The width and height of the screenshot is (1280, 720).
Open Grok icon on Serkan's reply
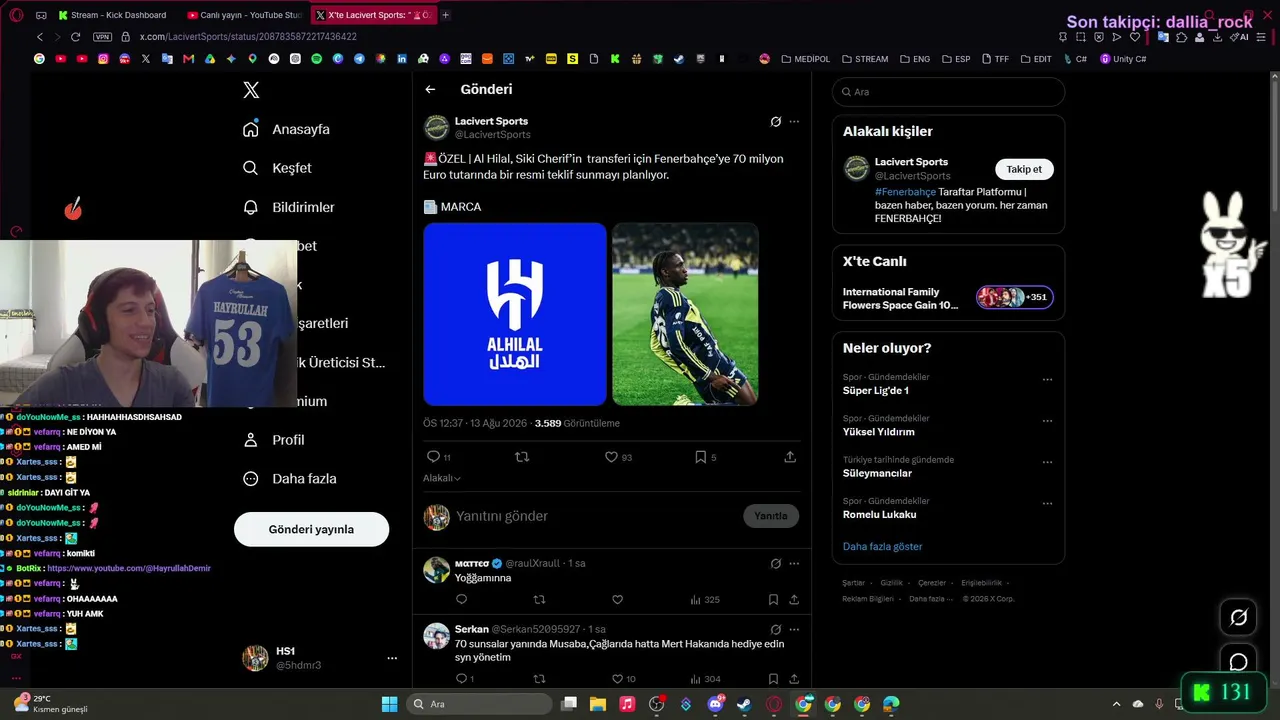[775, 630]
